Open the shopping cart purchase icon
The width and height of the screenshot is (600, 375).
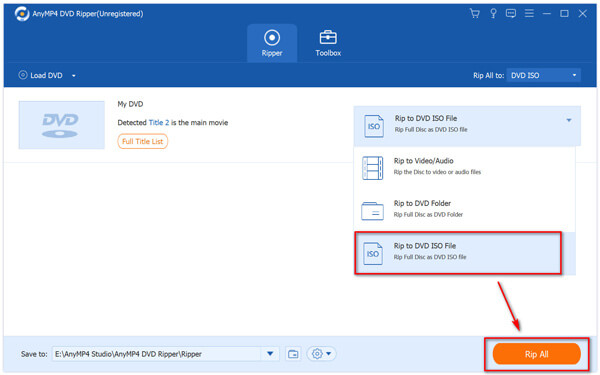(x=474, y=14)
